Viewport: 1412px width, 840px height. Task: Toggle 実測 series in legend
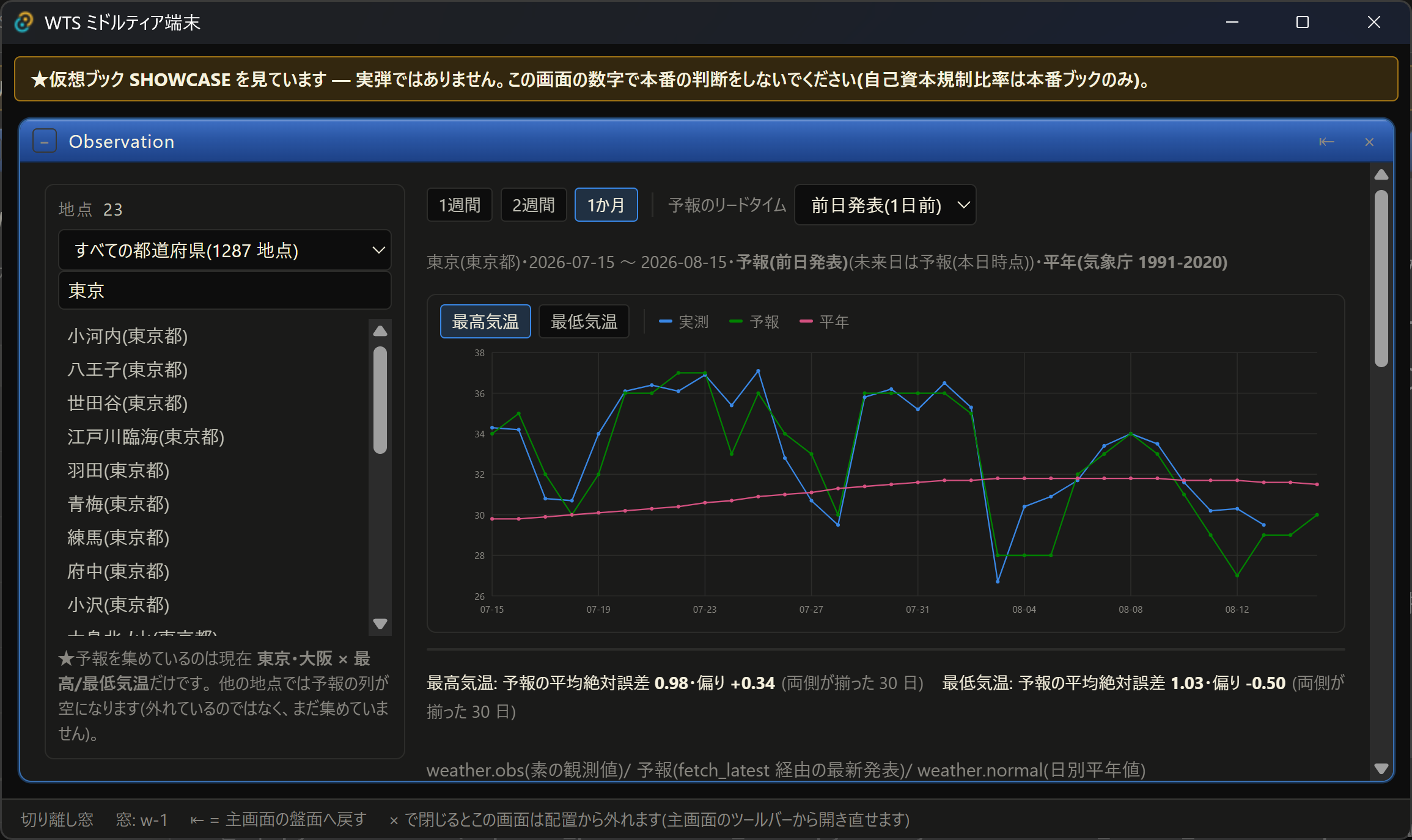click(684, 321)
